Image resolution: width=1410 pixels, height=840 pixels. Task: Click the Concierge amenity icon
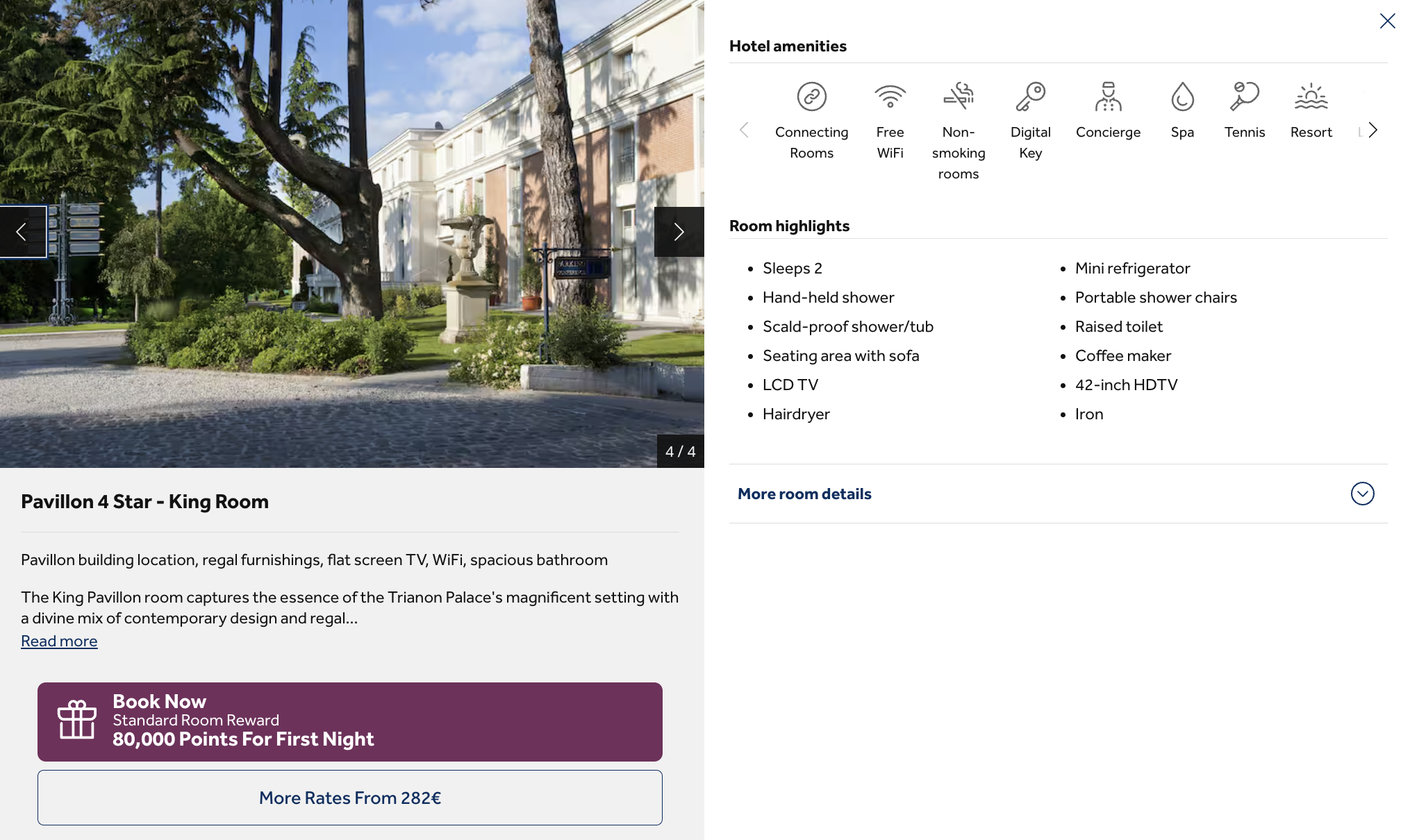[x=1108, y=96]
